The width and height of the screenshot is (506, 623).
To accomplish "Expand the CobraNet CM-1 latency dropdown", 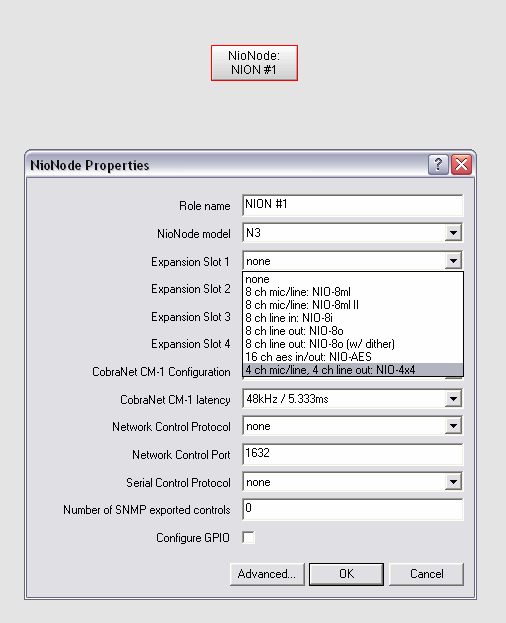I will [453, 399].
